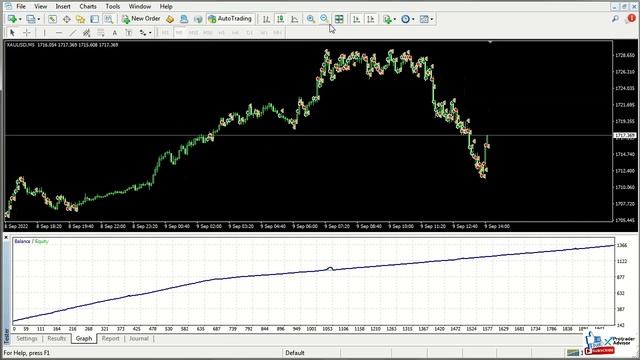Select the Text Label tool
Image resolution: width=640 pixels, height=360 pixels.
point(129,33)
